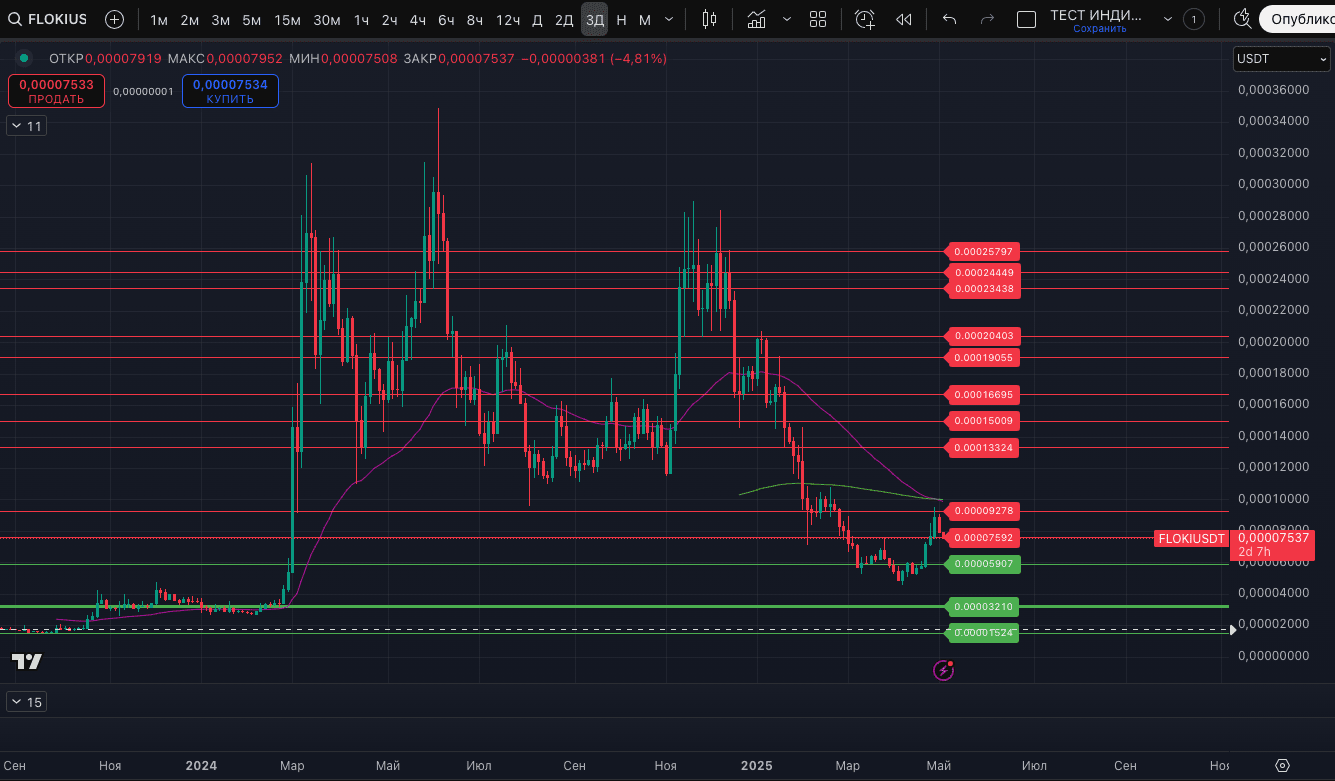This screenshot has width=1335, height=781.
Task: Expand the collapsed 11 indicators legend
Action: tap(27, 126)
